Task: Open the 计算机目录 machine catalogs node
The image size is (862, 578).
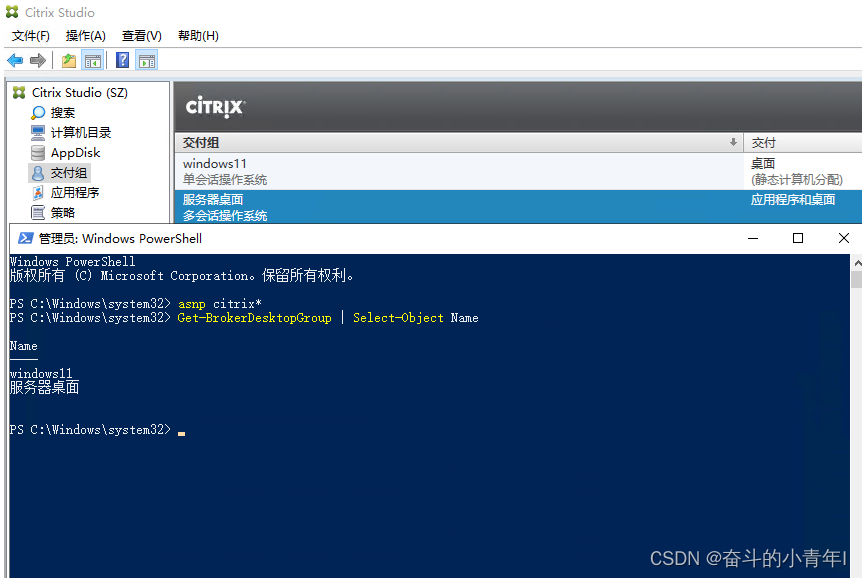Action: [x=80, y=133]
